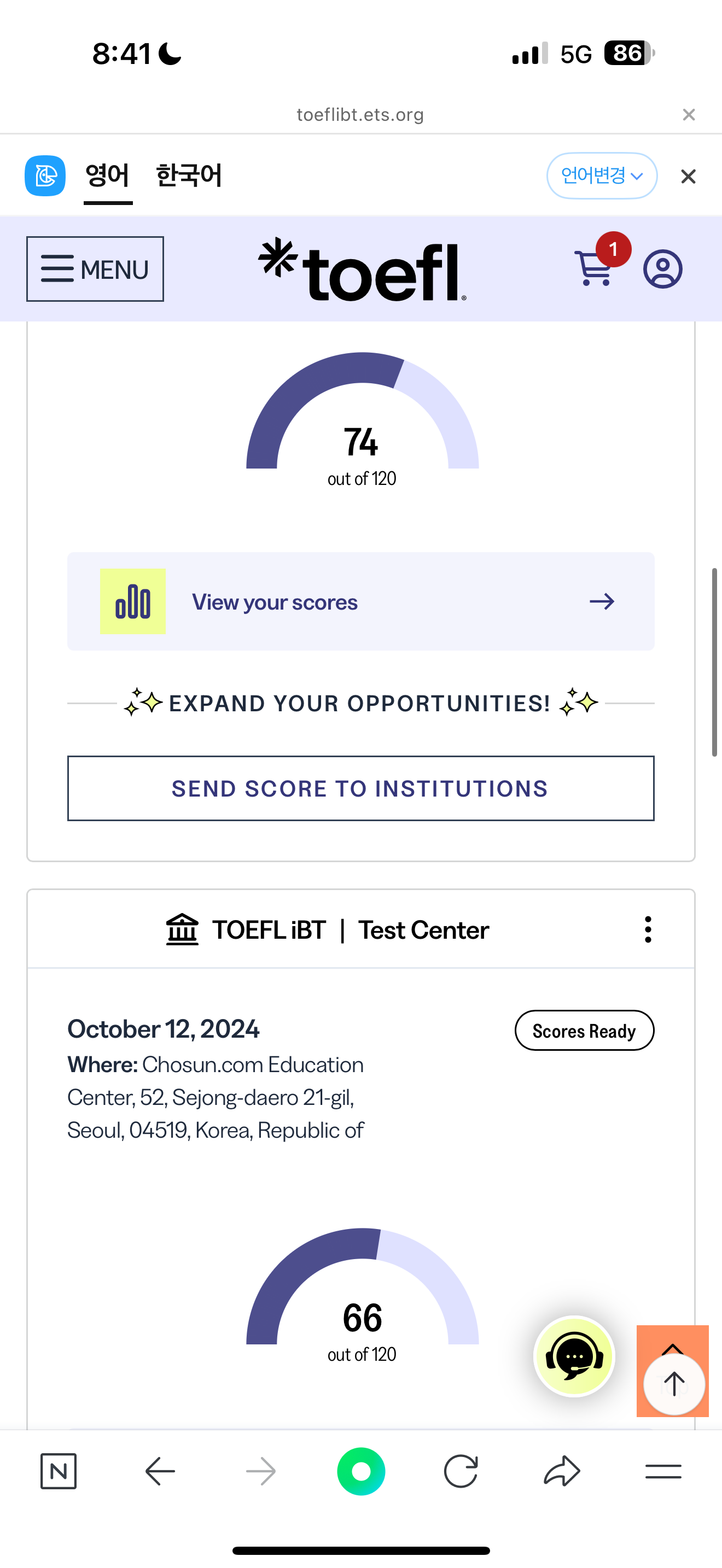The height and width of the screenshot is (1568, 722).
Task: Switch to the 한국어 tab
Action: (189, 176)
